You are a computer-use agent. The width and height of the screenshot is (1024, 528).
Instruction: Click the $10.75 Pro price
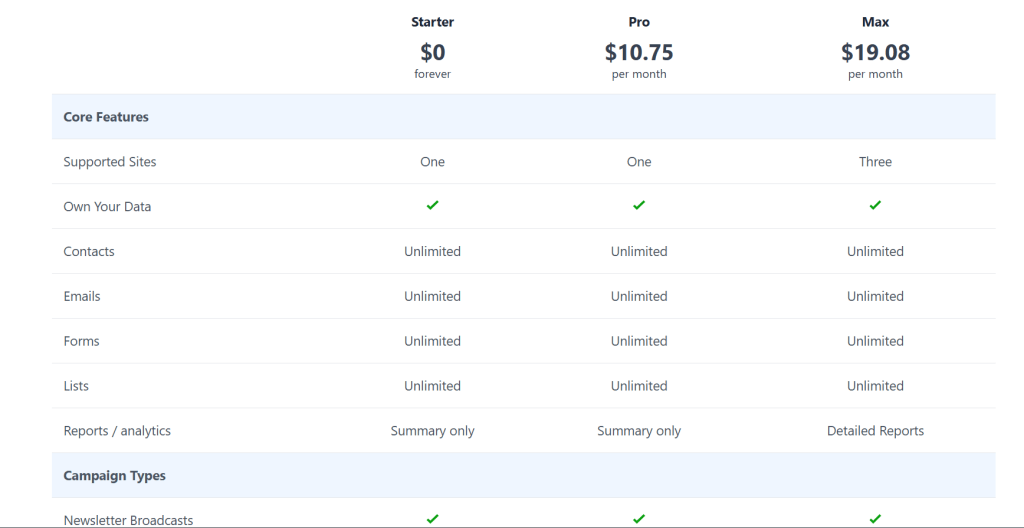[639, 51]
